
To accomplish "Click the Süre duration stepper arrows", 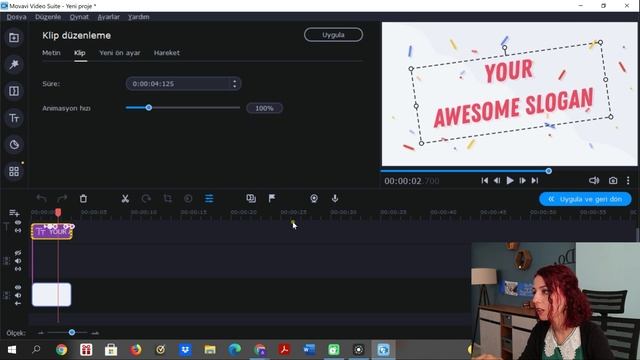I will [234, 84].
